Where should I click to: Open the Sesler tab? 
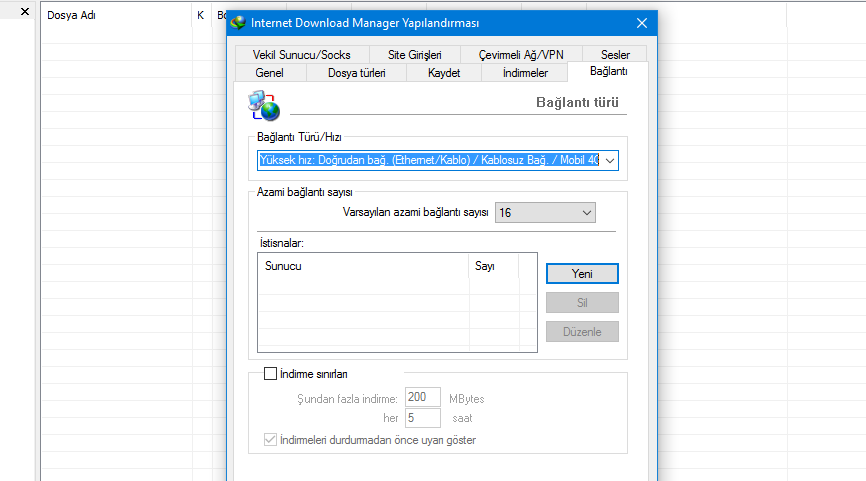tap(615, 55)
